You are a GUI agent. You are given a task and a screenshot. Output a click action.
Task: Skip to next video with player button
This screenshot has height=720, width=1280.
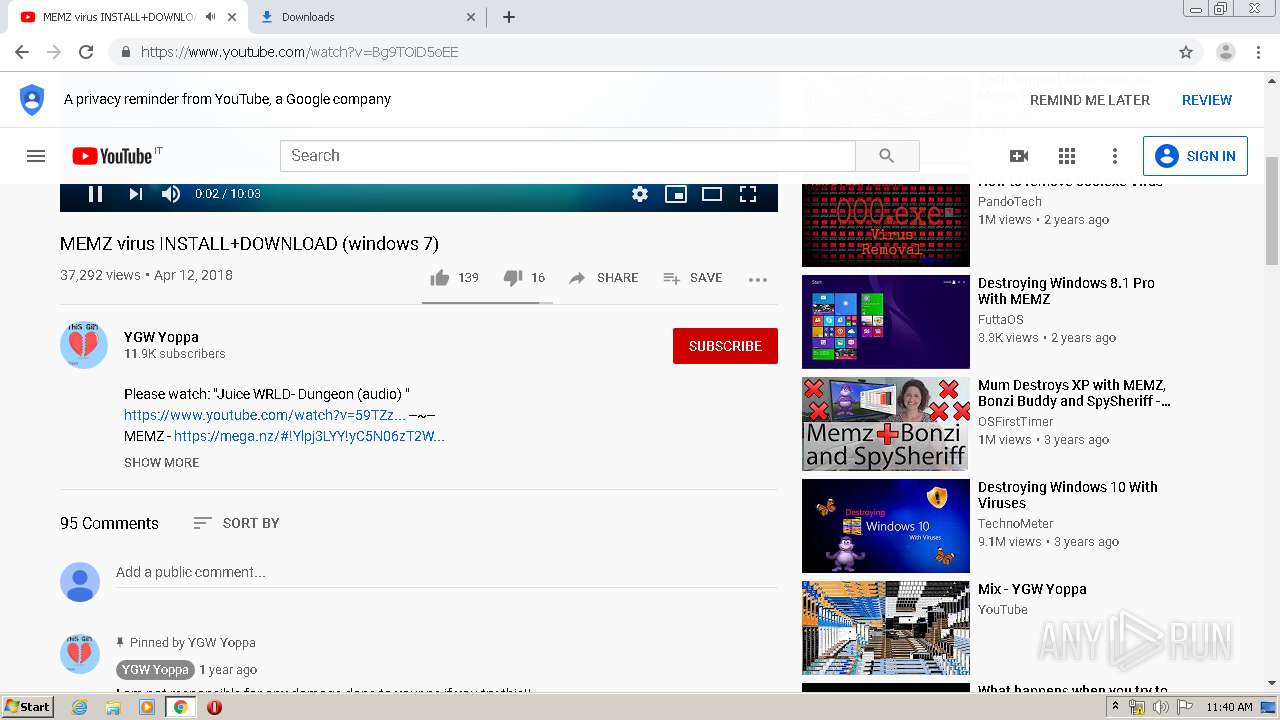[x=135, y=194]
